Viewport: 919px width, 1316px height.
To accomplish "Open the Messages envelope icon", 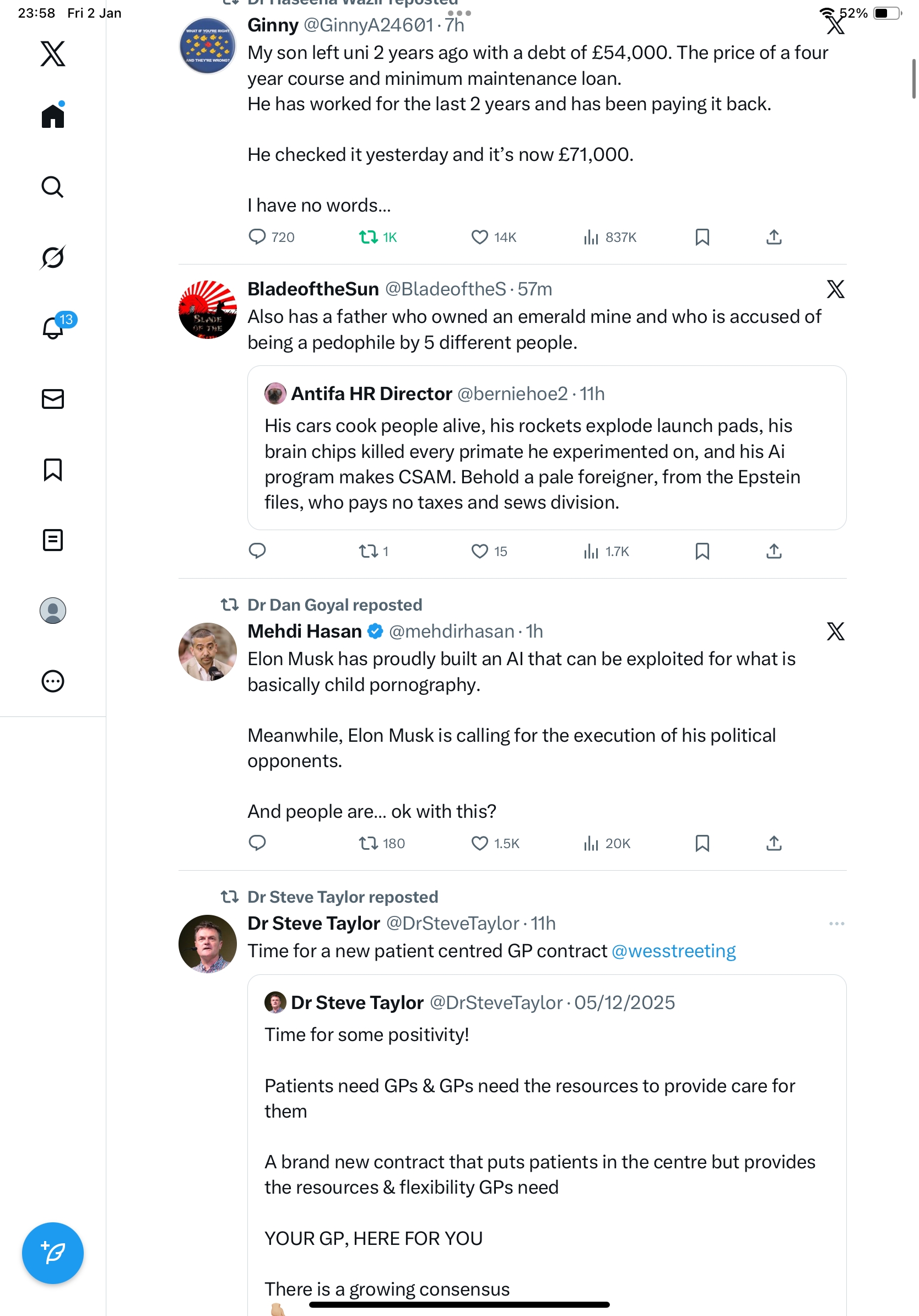I will (53, 399).
